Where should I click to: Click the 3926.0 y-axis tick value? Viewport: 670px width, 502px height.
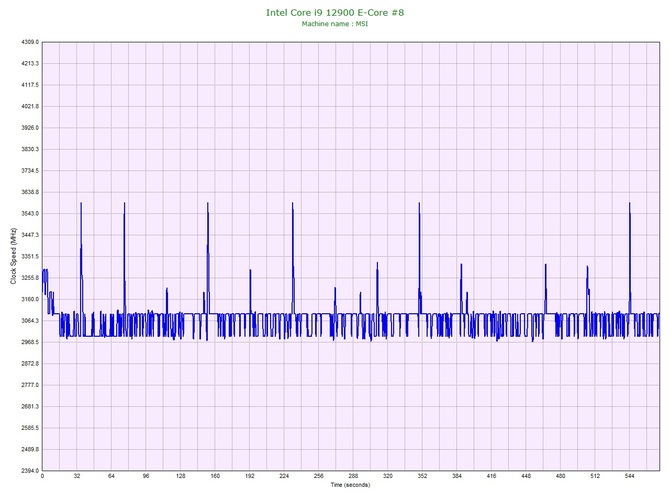coord(25,128)
